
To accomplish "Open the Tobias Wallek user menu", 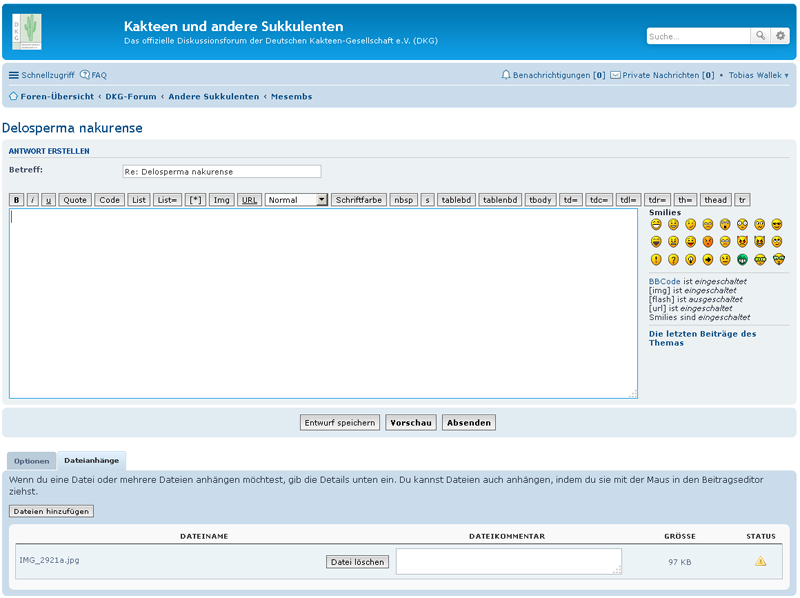I will [758, 75].
